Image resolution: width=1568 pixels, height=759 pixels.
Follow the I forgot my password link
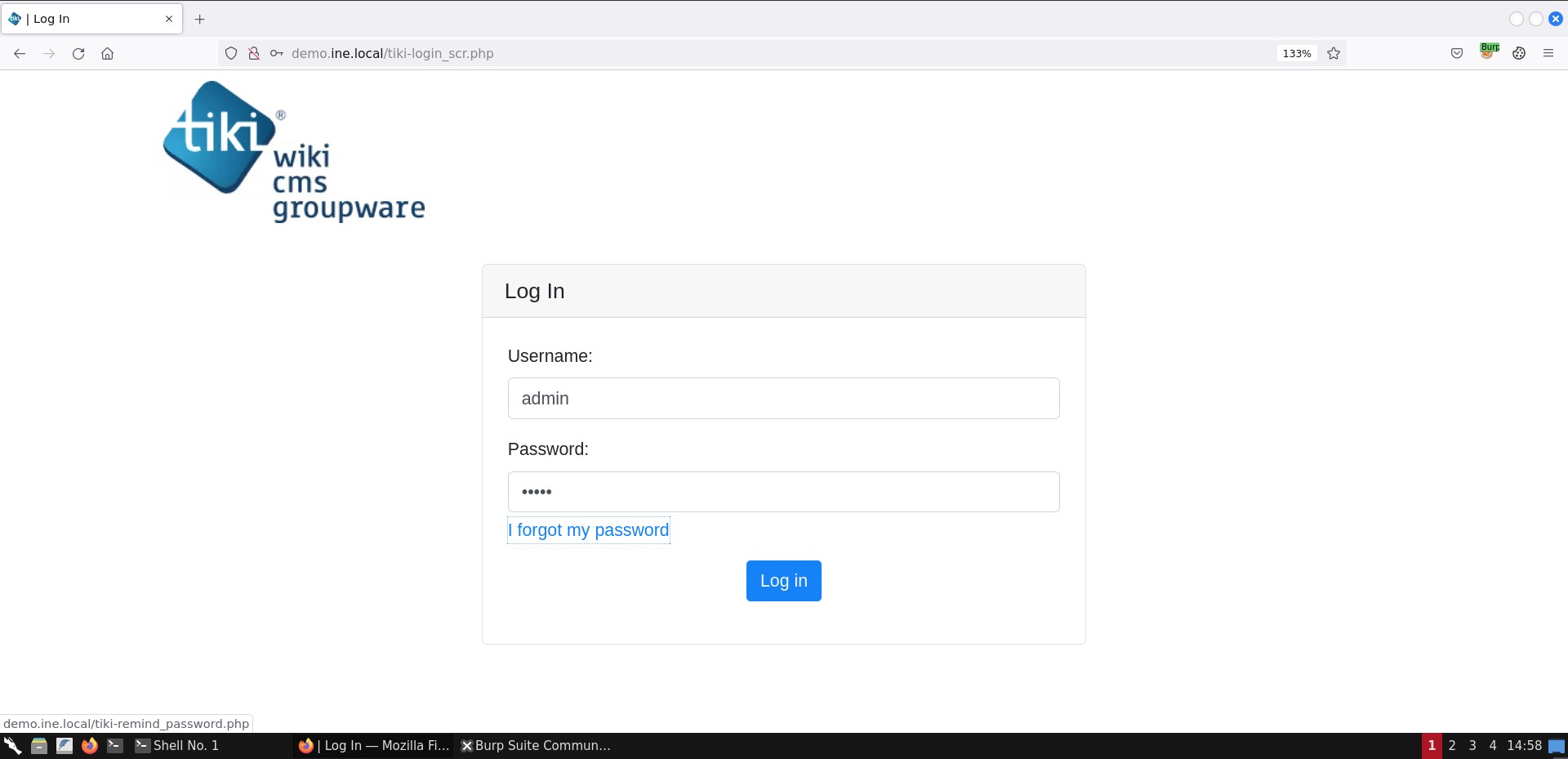tap(588, 530)
